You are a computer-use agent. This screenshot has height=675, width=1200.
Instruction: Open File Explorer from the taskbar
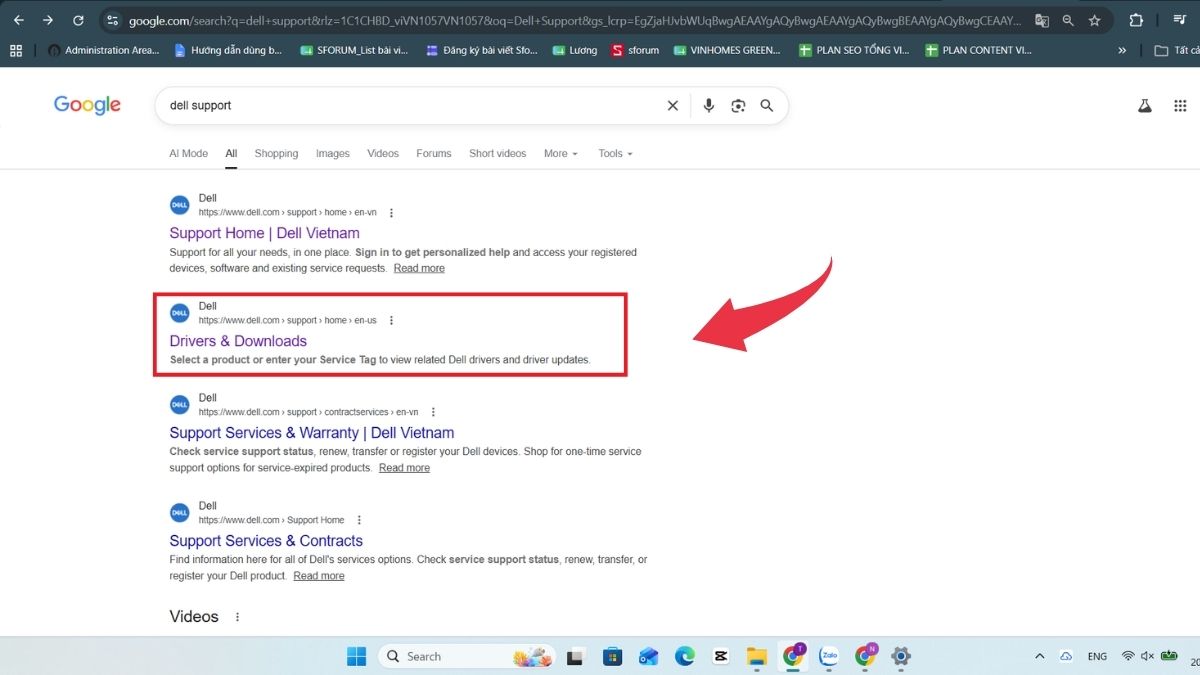click(756, 656)
